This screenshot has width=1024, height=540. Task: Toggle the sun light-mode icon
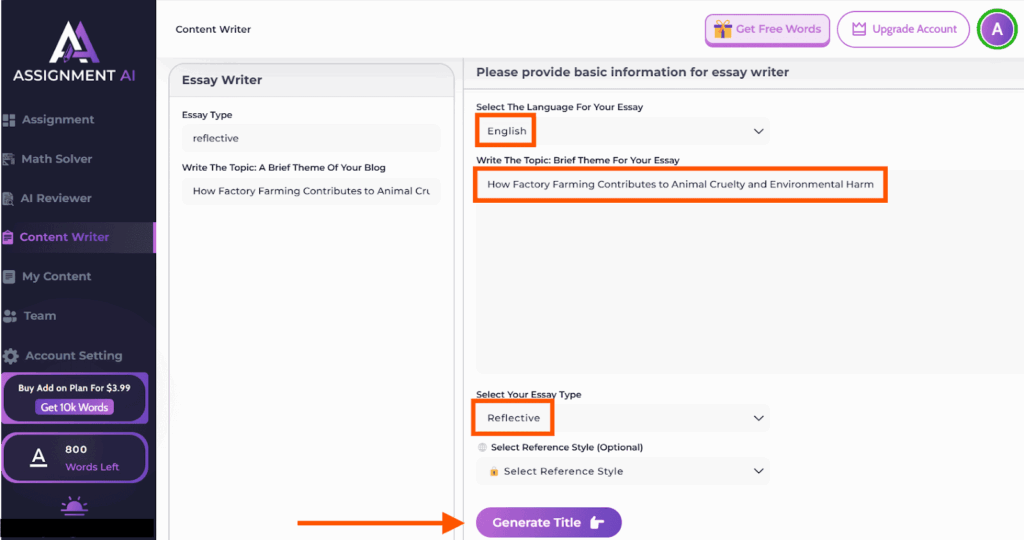click(74, 506)
